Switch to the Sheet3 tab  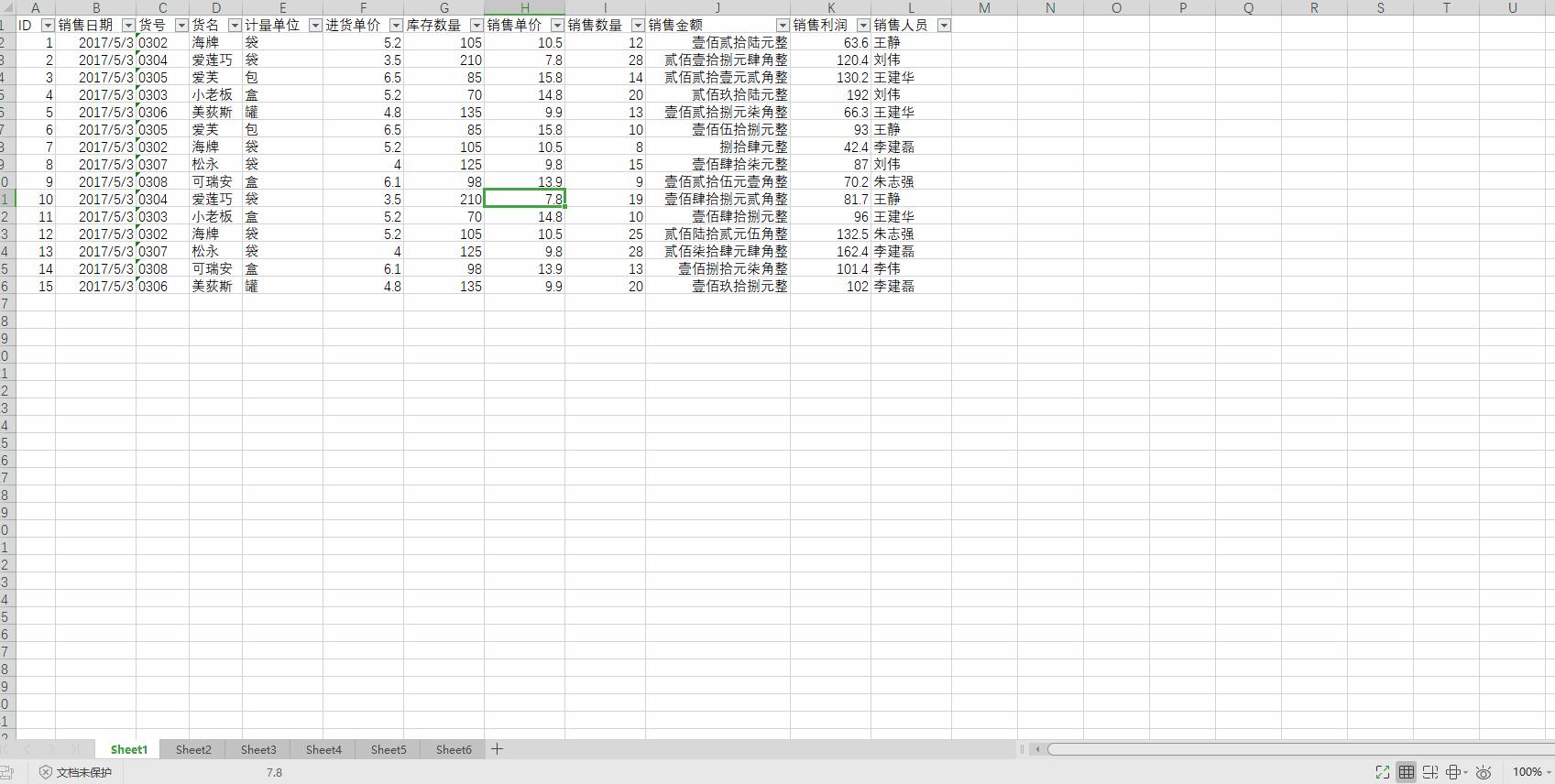[258, 749]
